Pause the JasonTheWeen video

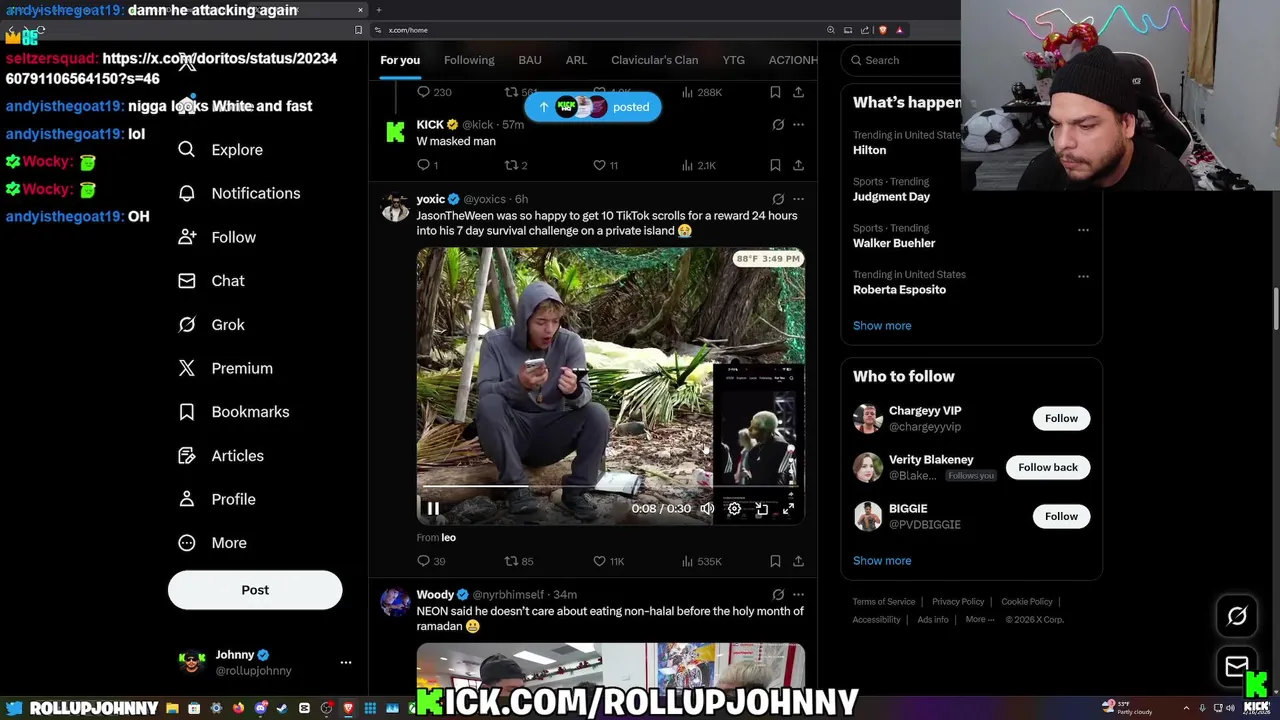click(x=433, y=509)
